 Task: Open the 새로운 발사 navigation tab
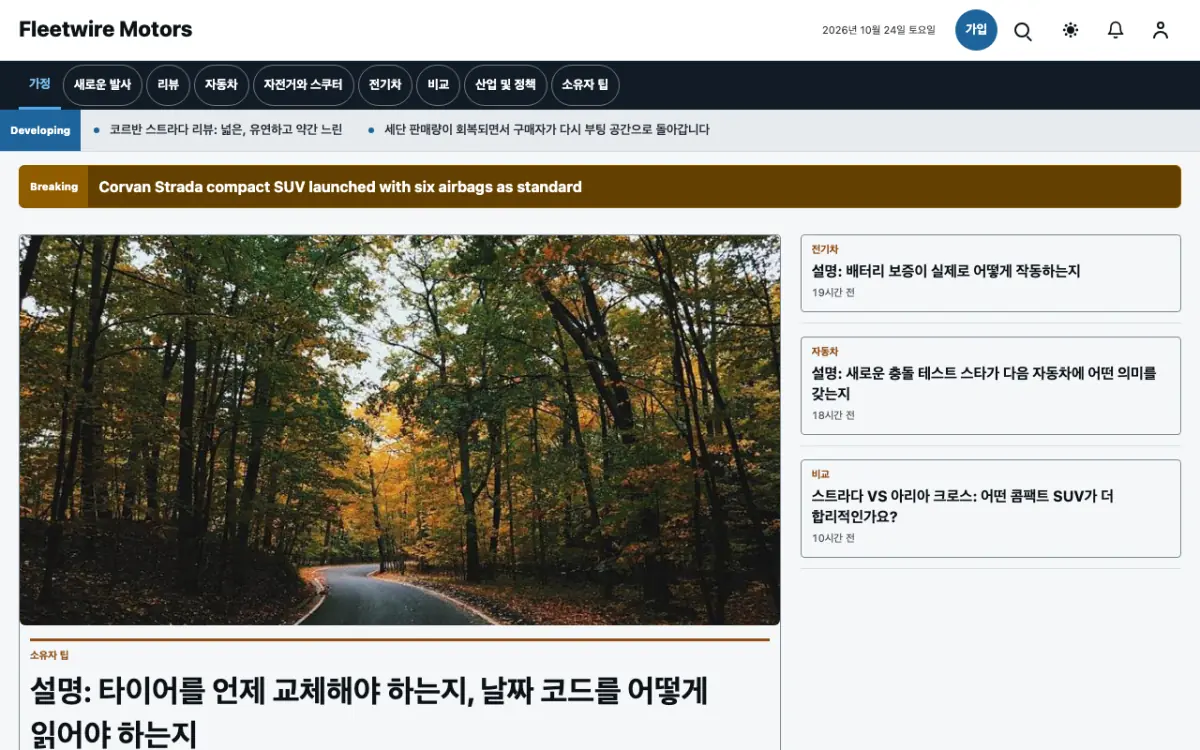103,85
